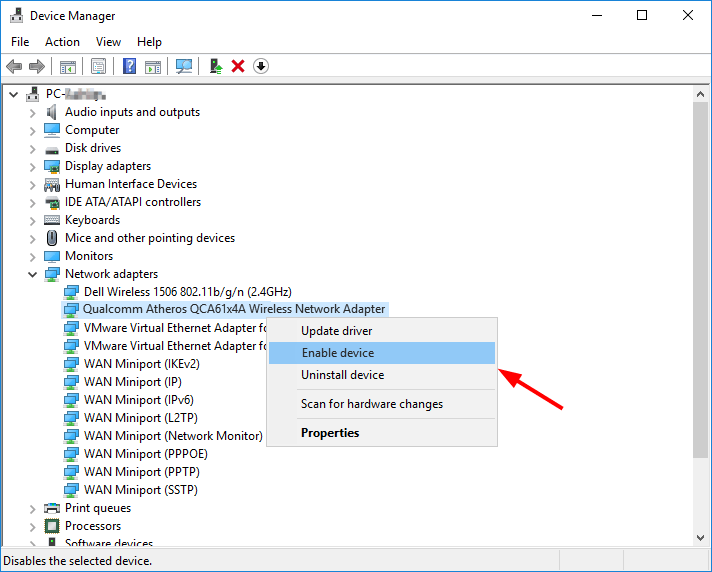Image resolution: width=712 pixels, height=572 pixels.
Task: Expand the Processors category
Action: coord(33,526)
